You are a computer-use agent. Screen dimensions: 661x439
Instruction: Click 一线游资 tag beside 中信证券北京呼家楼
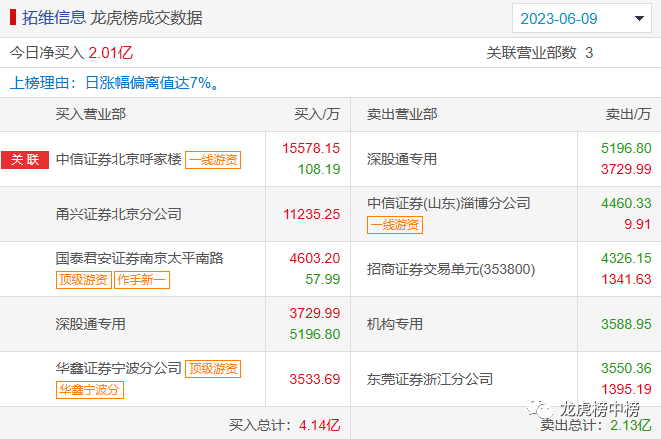[x=213, y=159]
